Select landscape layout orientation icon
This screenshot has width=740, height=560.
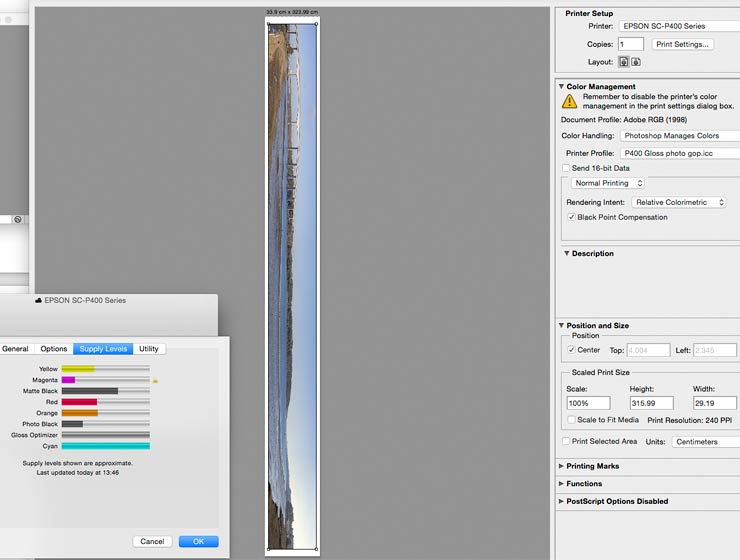[636, 62]
